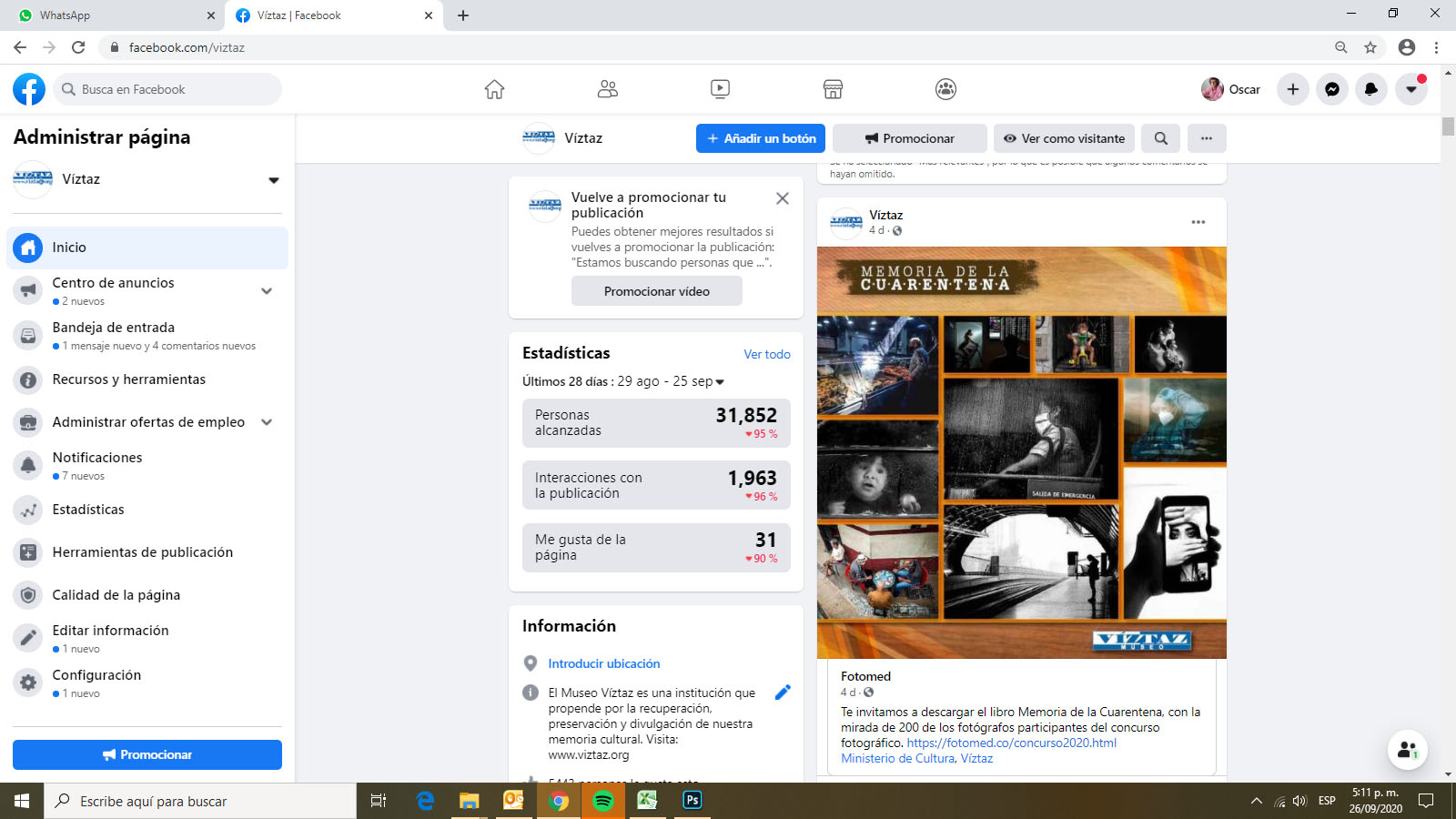
Task: Select Bandeja de entrada in sidebar
Action: point(114,328)
